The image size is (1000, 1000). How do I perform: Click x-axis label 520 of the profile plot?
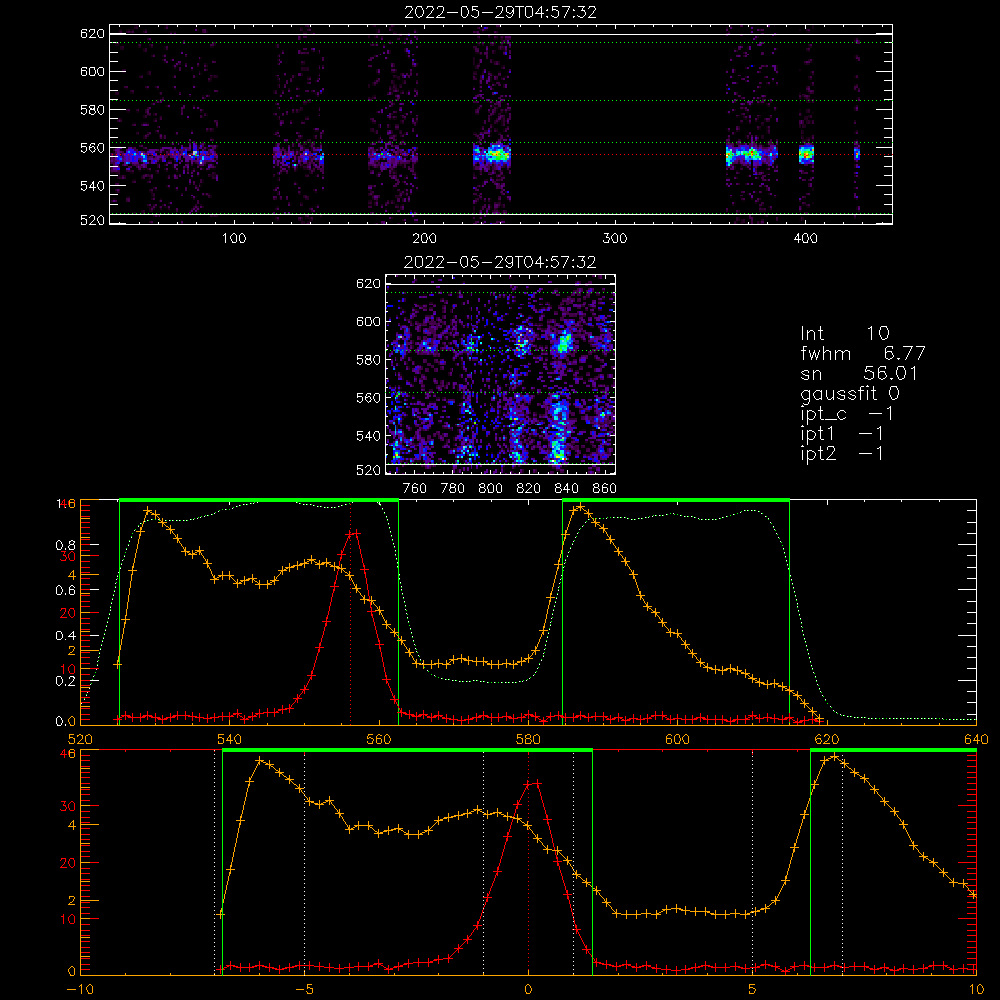pyautogui.click(x=80, y=739)
